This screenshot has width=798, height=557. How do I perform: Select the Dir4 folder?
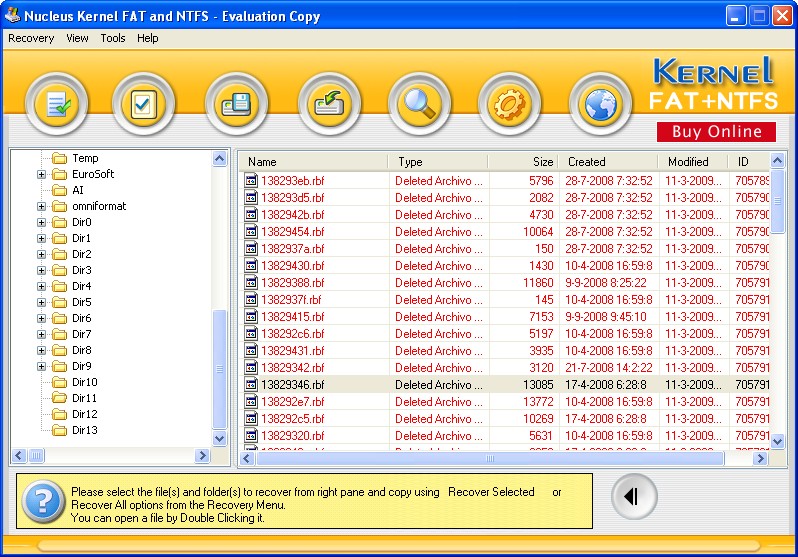point(81,286)
